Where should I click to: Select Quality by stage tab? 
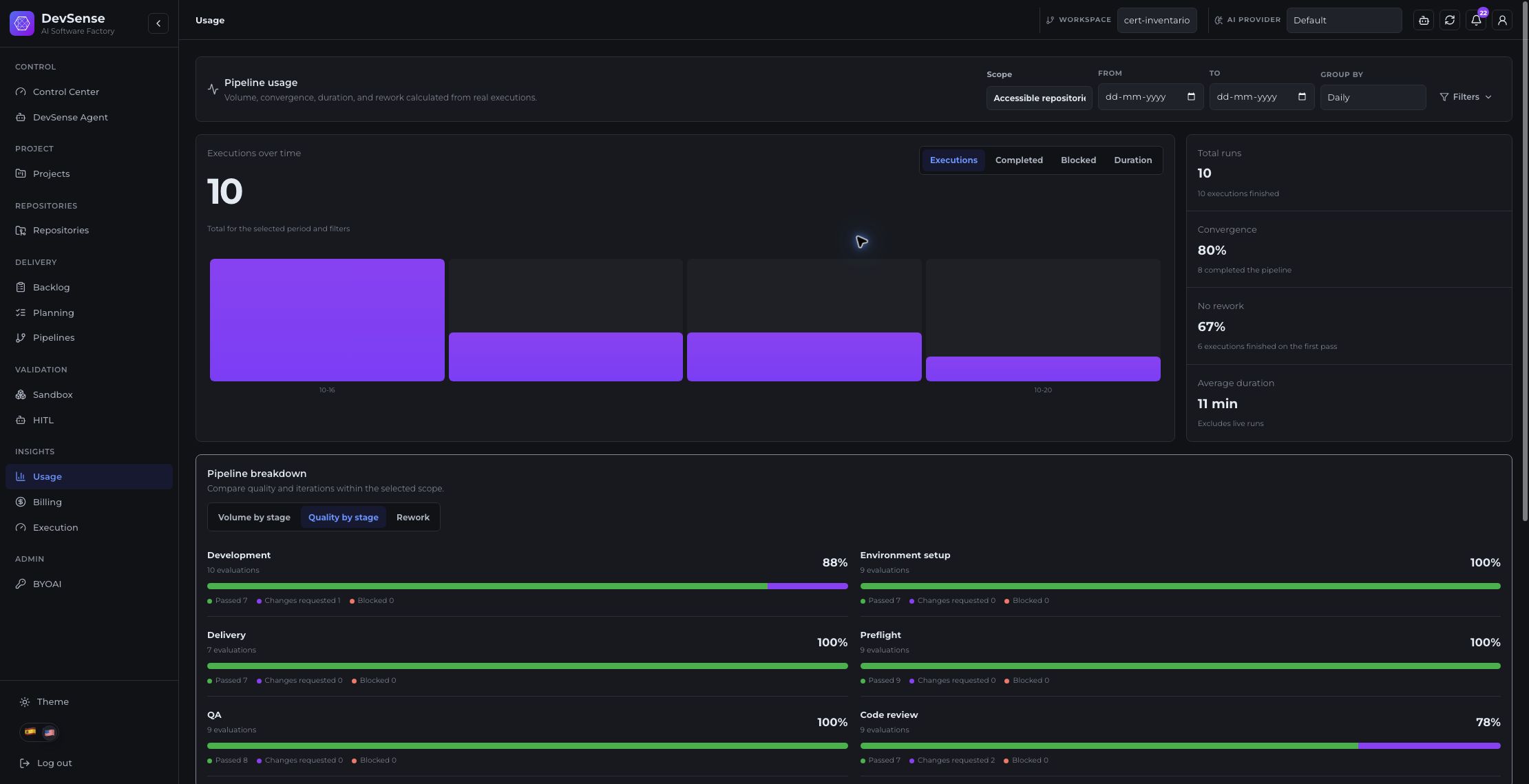coord(343,518)
